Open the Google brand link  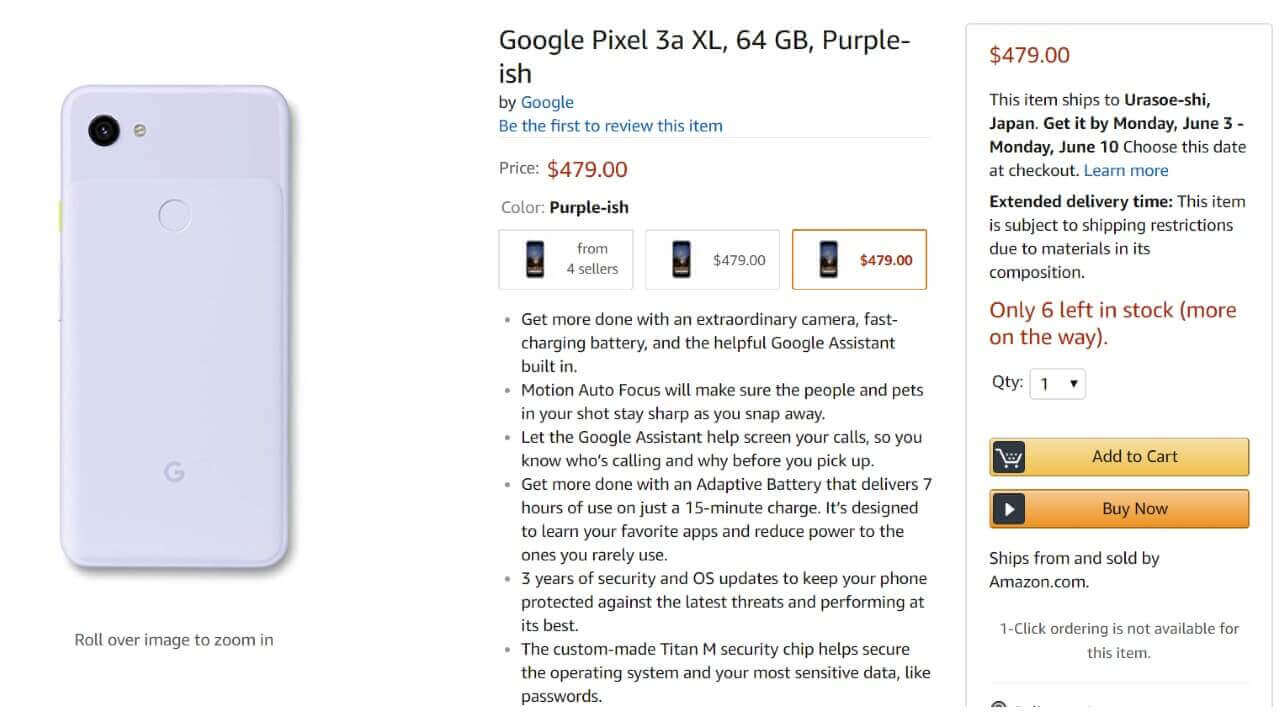pos(547,102)
